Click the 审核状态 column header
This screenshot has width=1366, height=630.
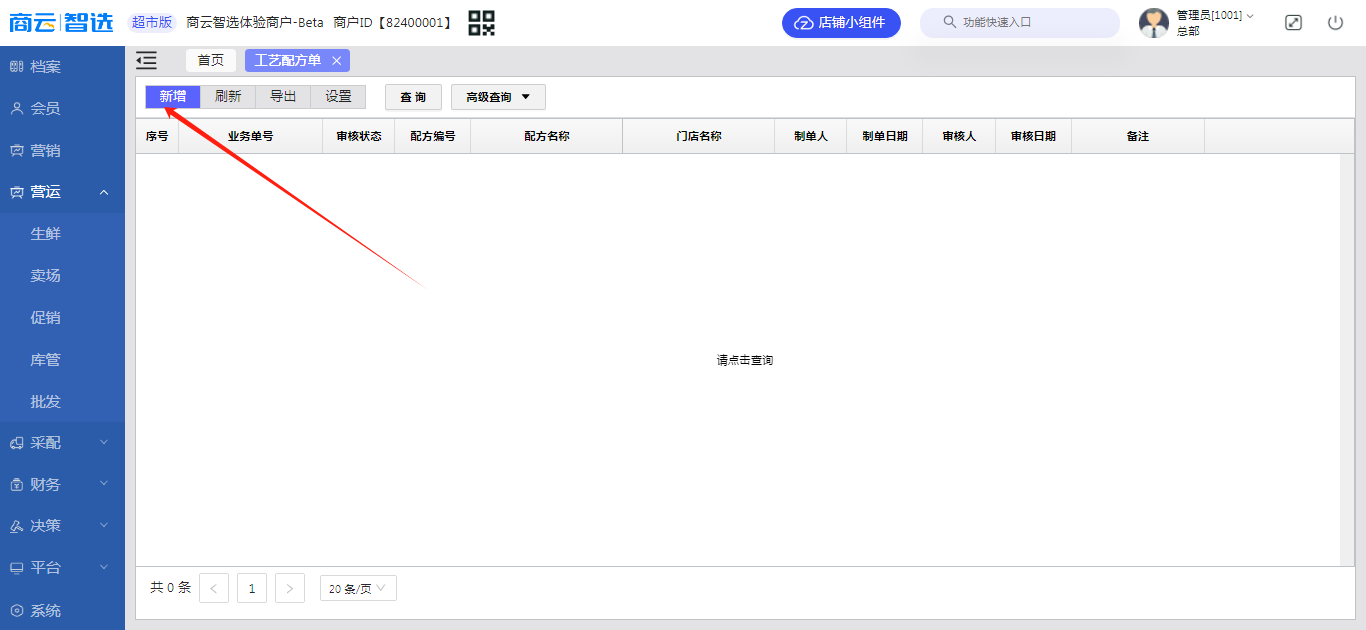tap(359, 136)
